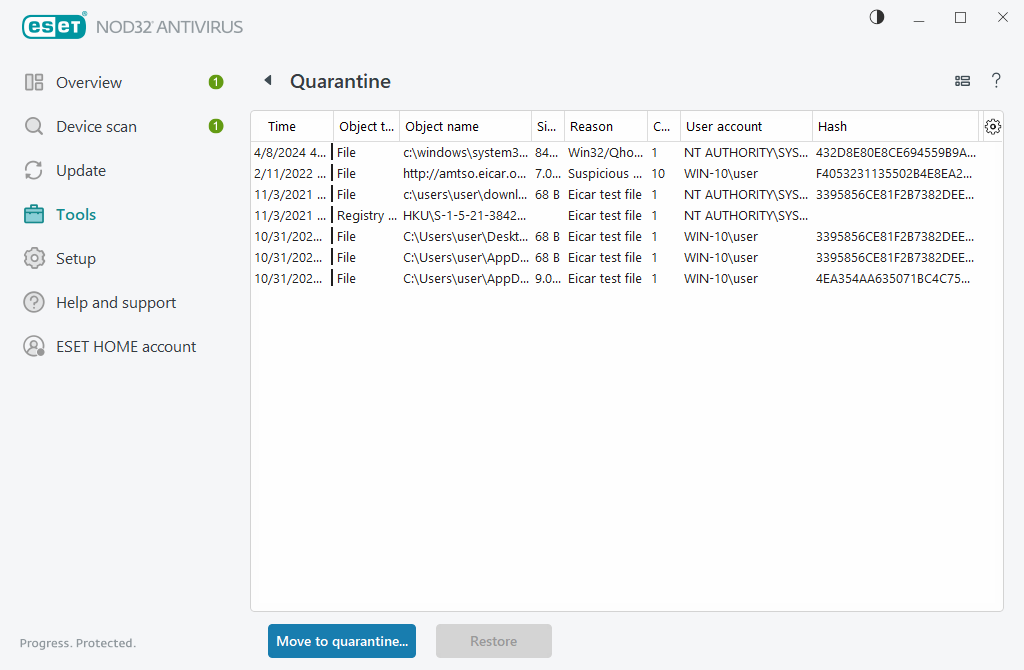Sort by the Object name column header
The height and width of the screenshot is (670, 1024).
click(x=465, y=127)
